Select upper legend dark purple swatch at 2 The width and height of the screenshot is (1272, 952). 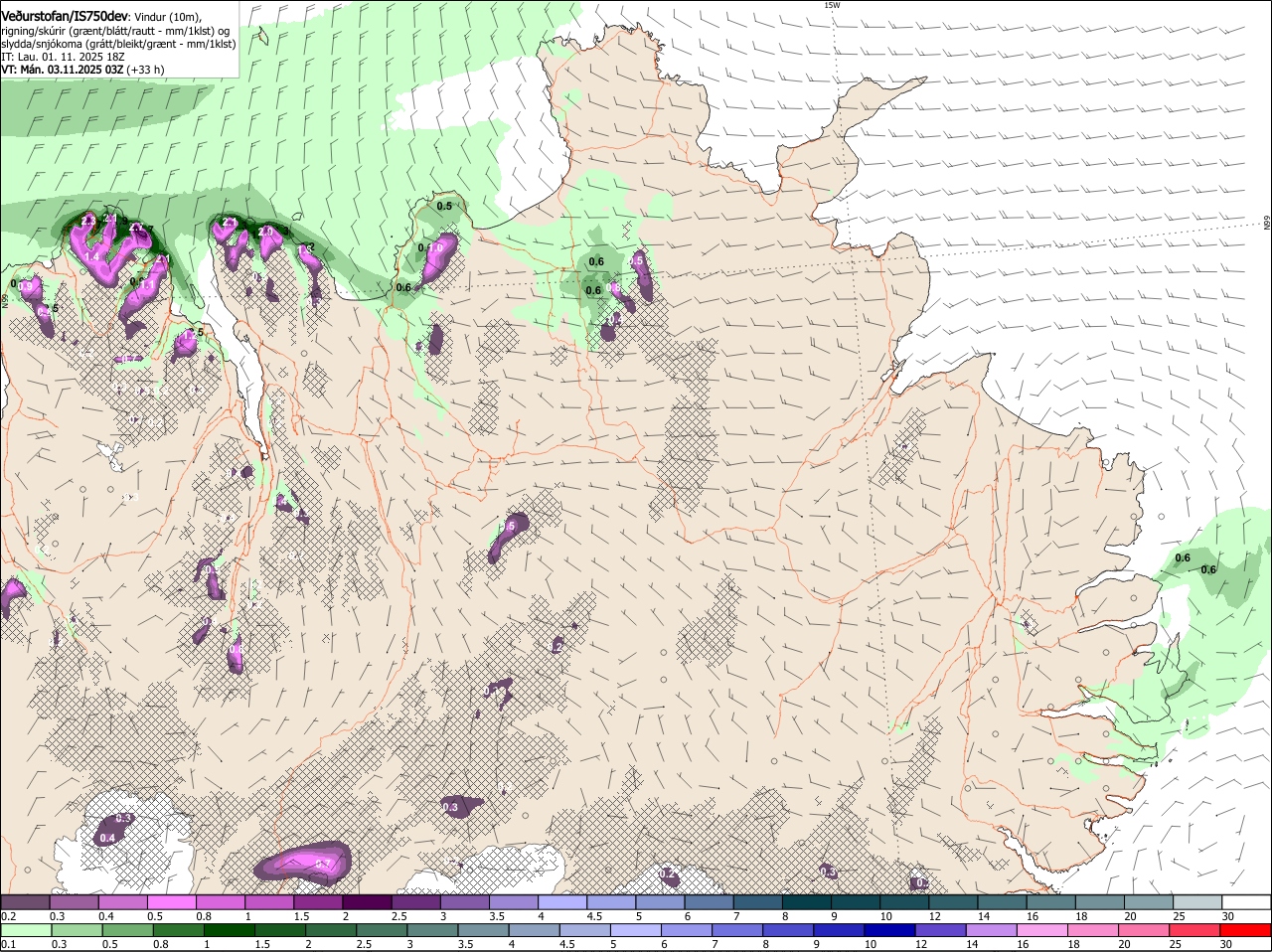coord(366,901)
